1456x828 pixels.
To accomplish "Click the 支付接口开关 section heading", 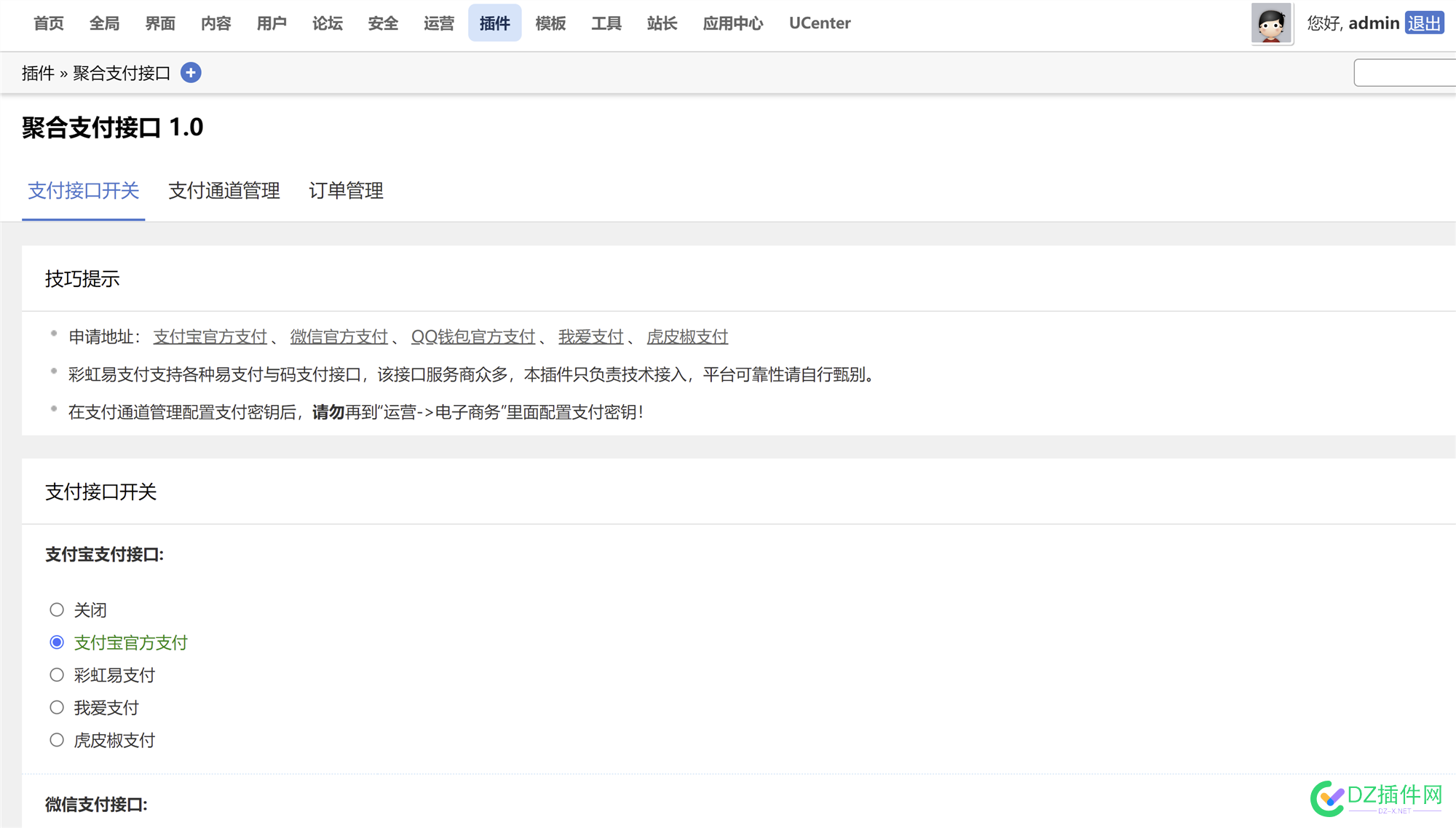I will [x=101, y=492].
